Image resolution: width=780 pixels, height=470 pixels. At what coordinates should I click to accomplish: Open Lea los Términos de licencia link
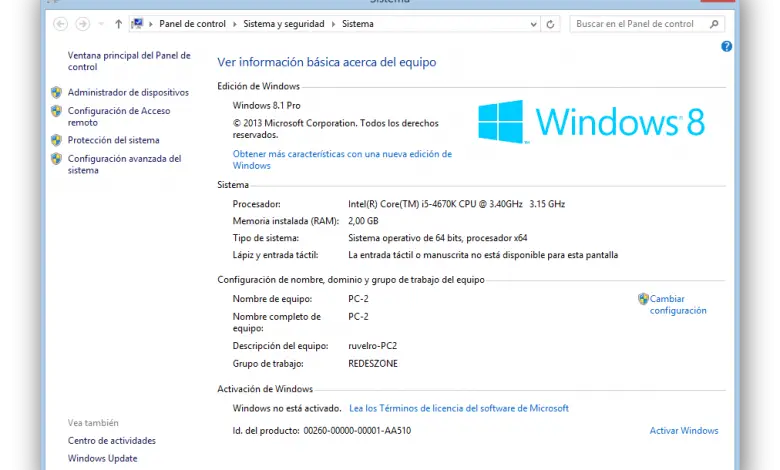(x=459, y=408)
